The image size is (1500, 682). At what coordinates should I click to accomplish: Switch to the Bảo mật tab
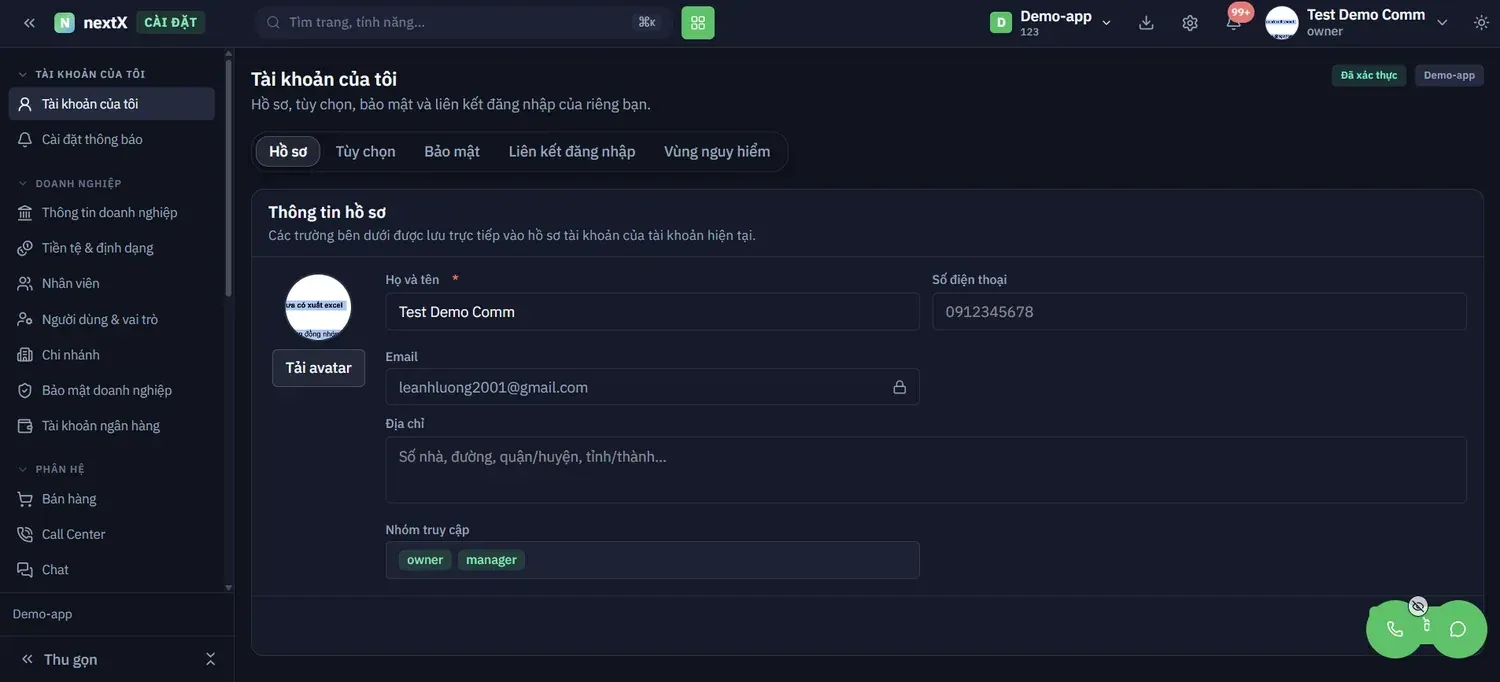point(452,151)
